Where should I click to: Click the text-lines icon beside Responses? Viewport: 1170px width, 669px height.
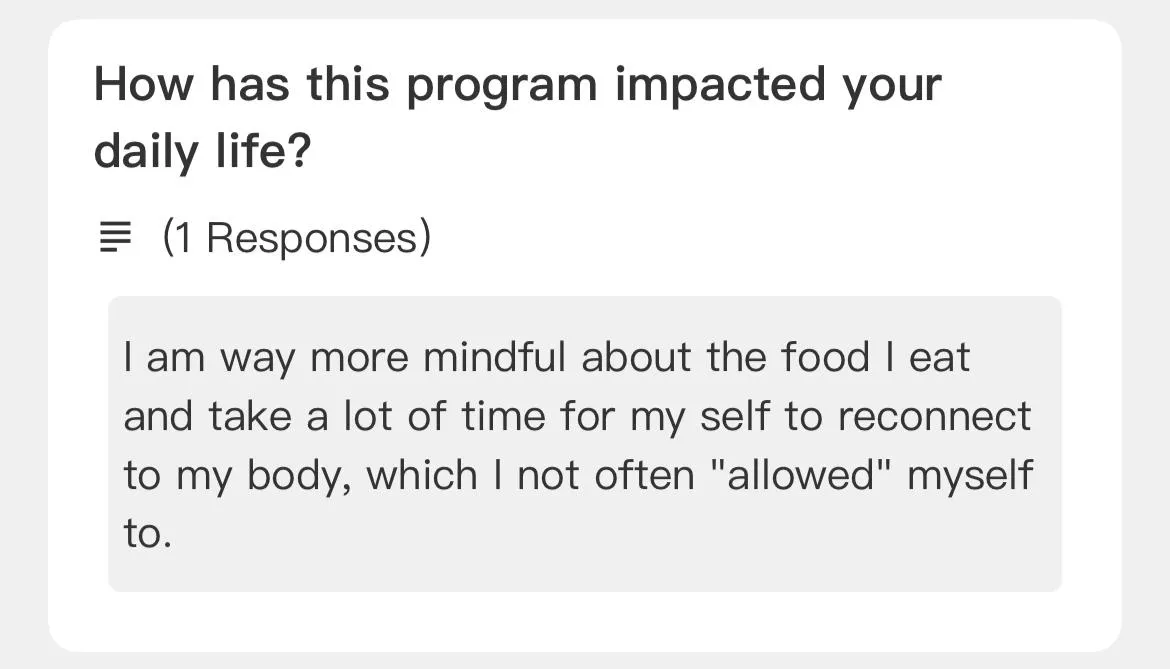point(115,237)
